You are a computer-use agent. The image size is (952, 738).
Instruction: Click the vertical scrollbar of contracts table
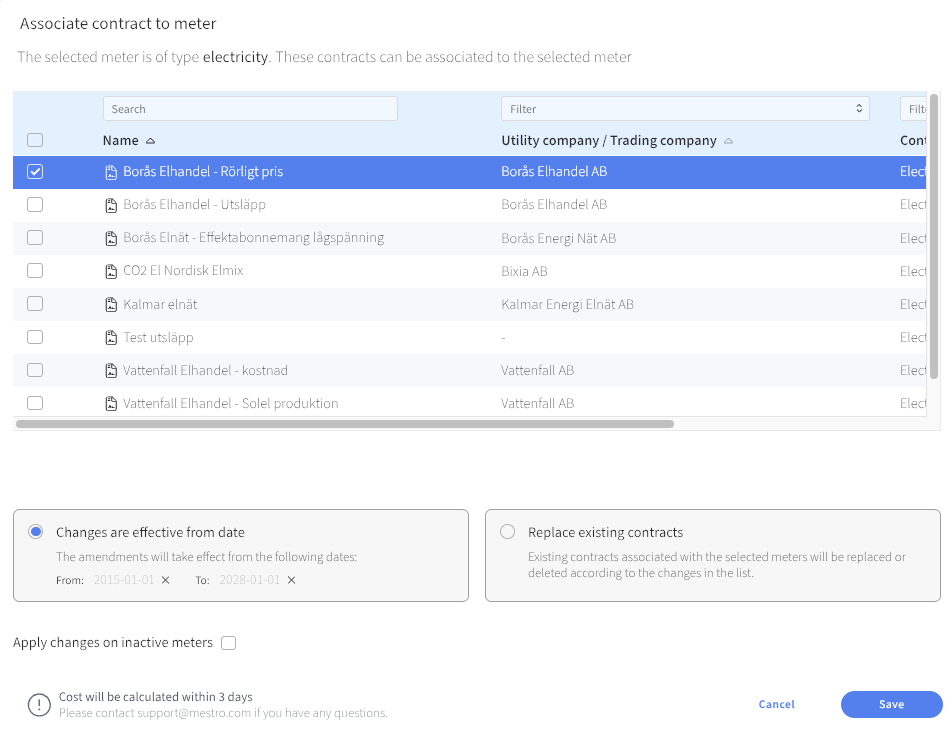tap(934, 237)
